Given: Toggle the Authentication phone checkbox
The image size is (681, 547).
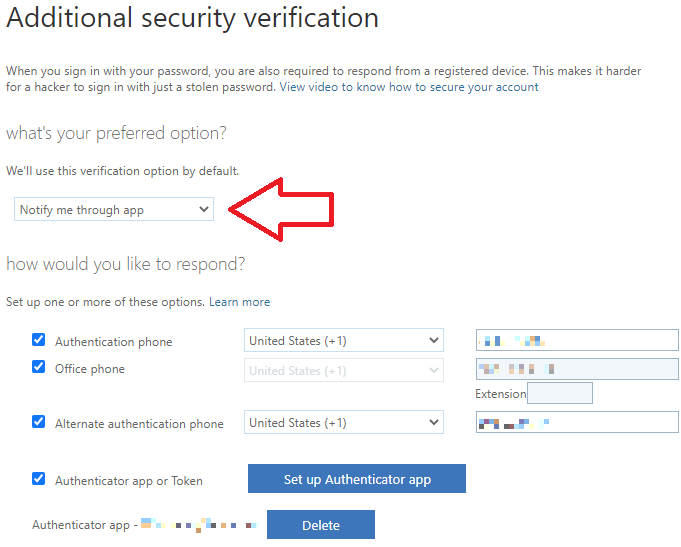Looking at the screenshot, I should click(38, 340).
